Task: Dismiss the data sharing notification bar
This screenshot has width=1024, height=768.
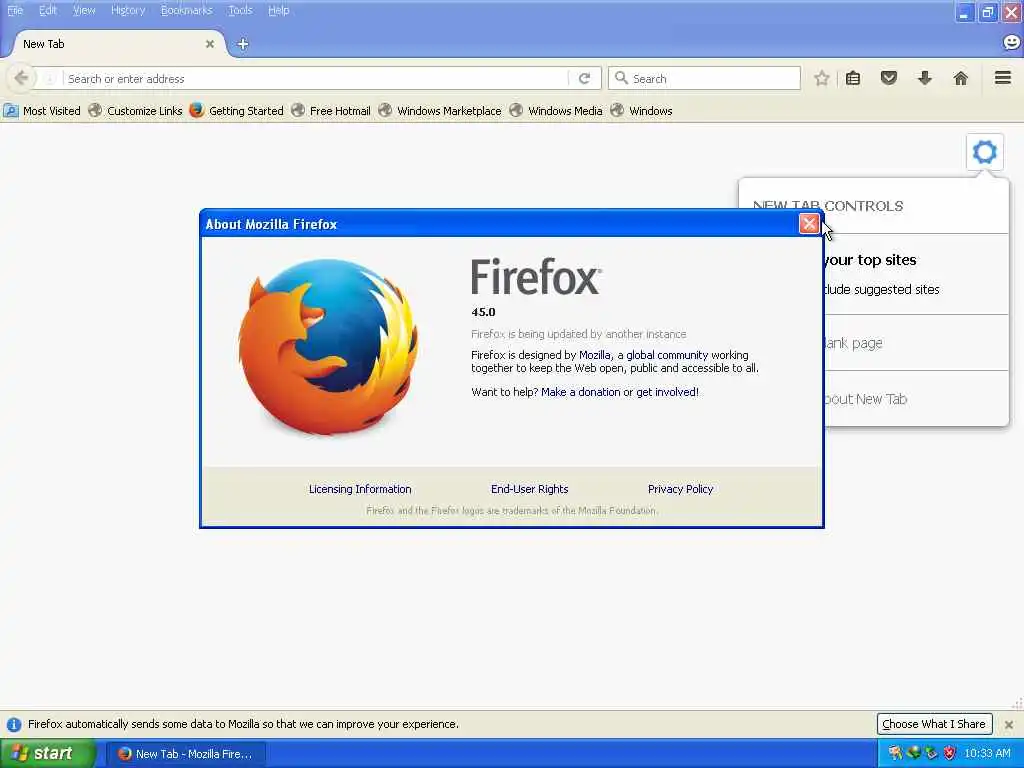Action: click(1009, 724)
